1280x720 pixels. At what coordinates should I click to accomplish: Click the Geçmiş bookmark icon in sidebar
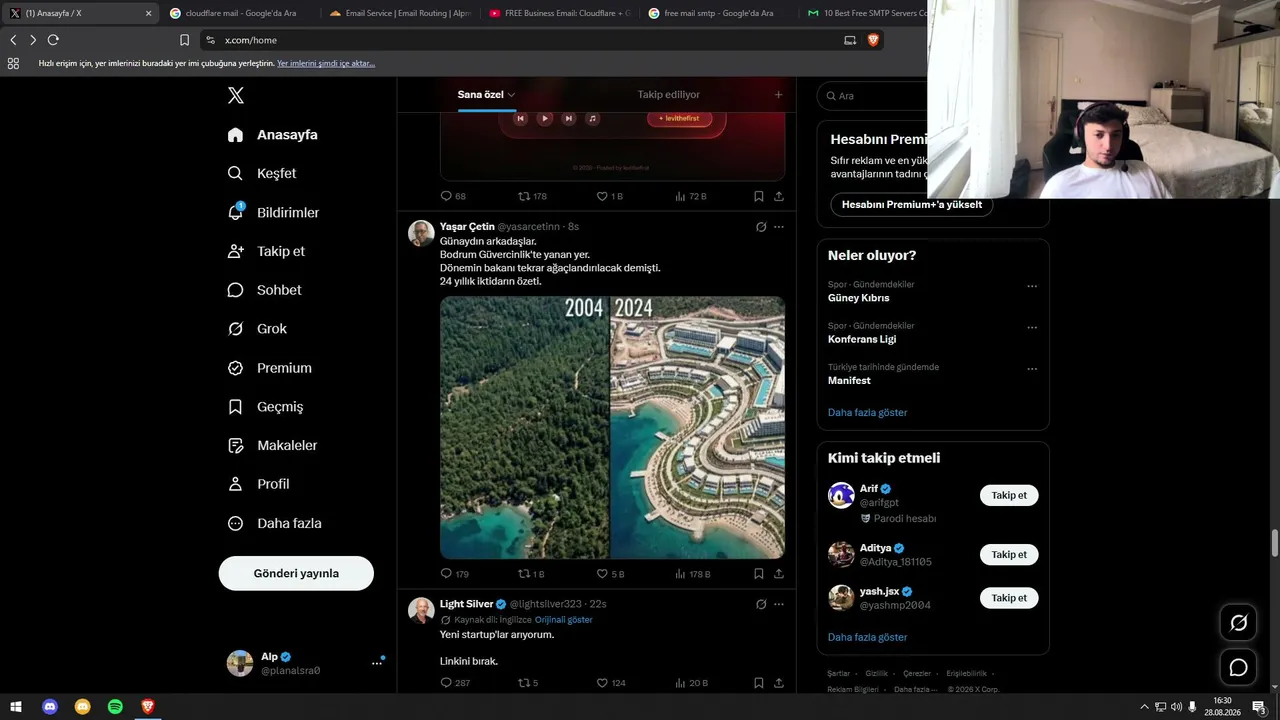(x=236, y=407)
